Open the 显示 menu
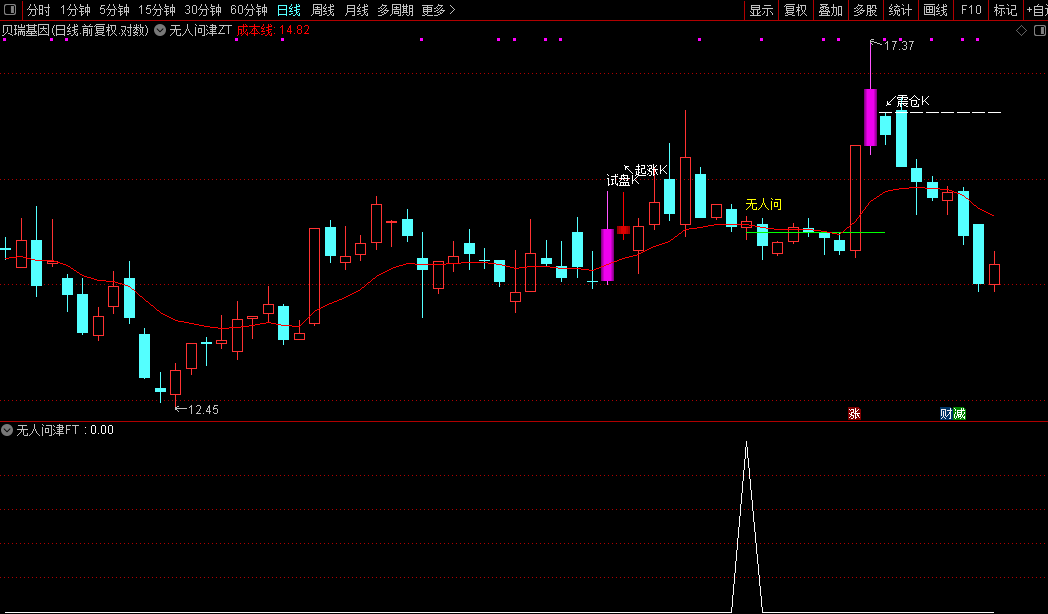Image resolution: width=1048 pixels, height=614 pixels. (761, 10)
